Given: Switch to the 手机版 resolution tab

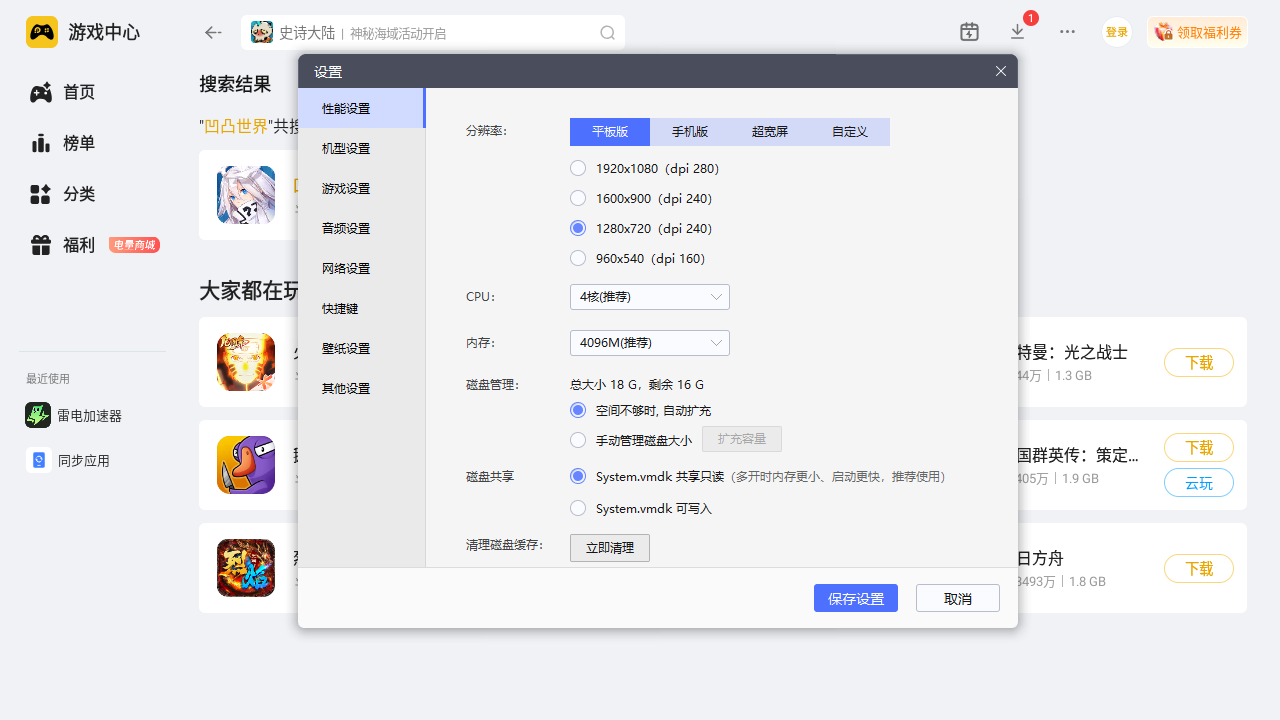Looking at the screenshot, I should click(690, 132).
